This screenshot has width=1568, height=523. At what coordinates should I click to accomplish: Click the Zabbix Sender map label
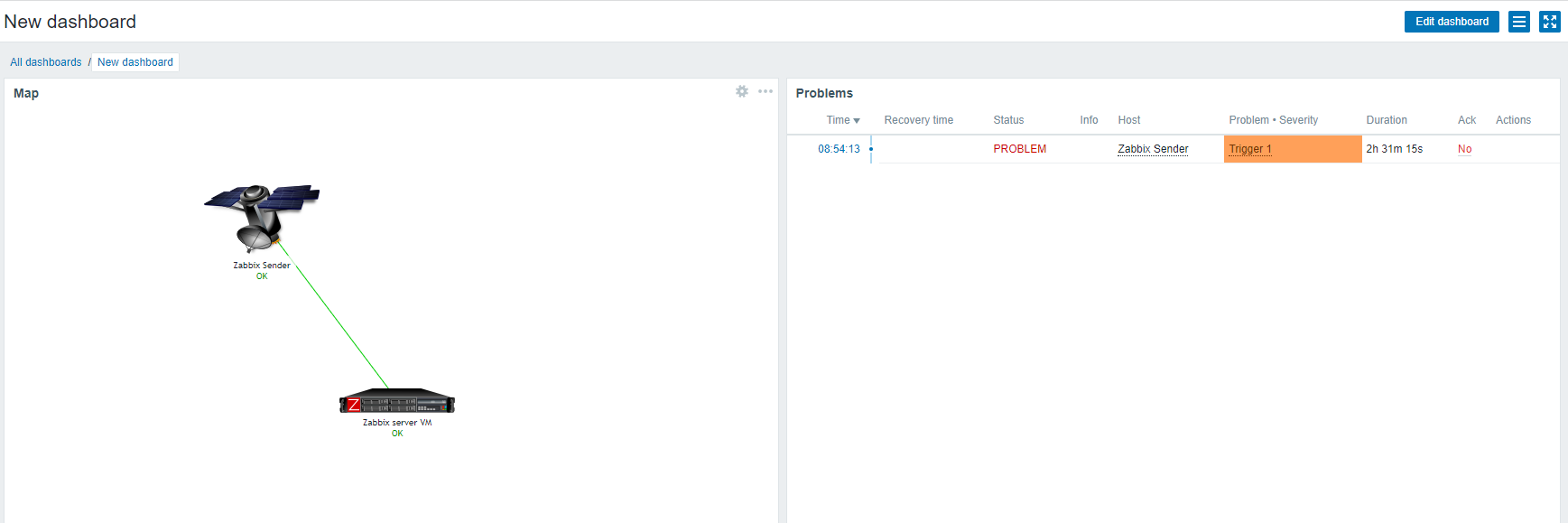pos(262,266)
